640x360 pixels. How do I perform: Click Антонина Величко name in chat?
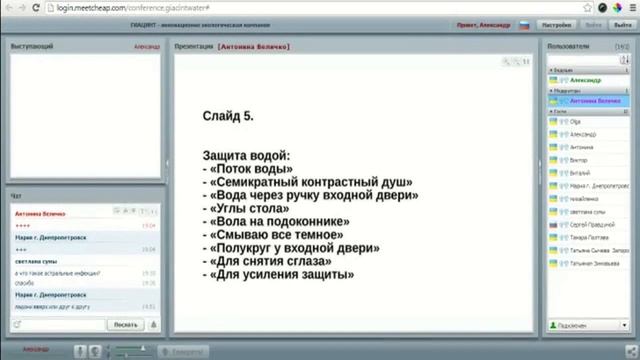click(x=40, y=214)
